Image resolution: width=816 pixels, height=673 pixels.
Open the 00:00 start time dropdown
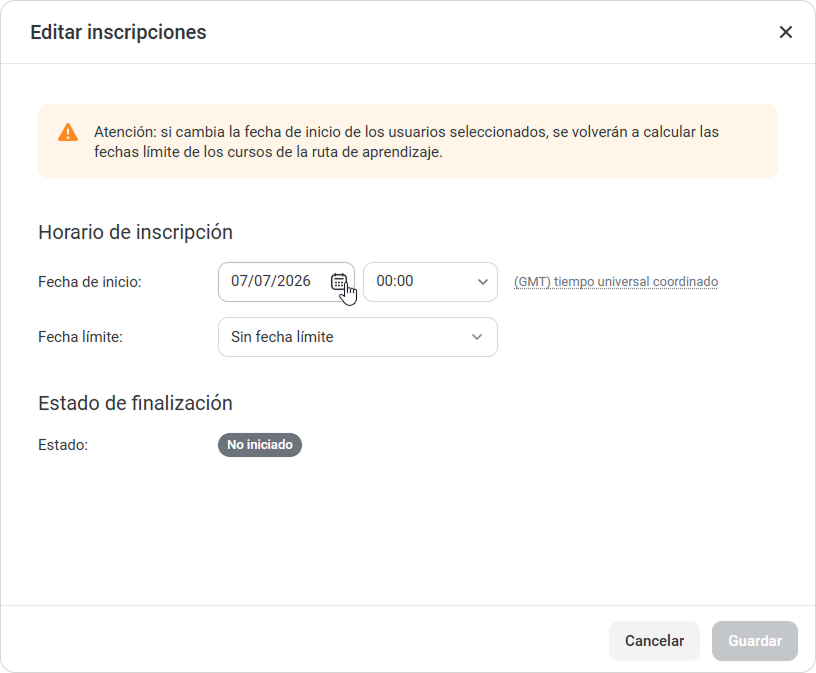click(430, 282)
